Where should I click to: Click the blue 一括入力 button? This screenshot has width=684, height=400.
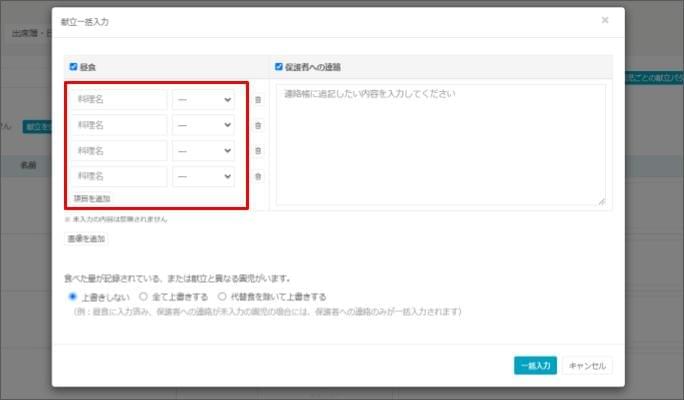534,366
